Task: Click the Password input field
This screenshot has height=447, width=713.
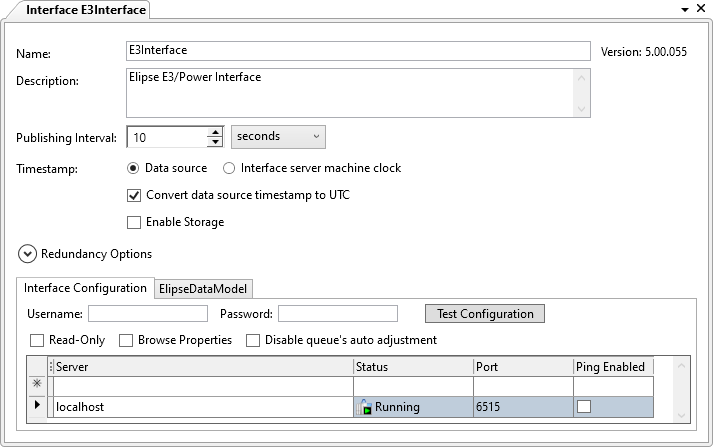Action: click(x=338, y=314)
